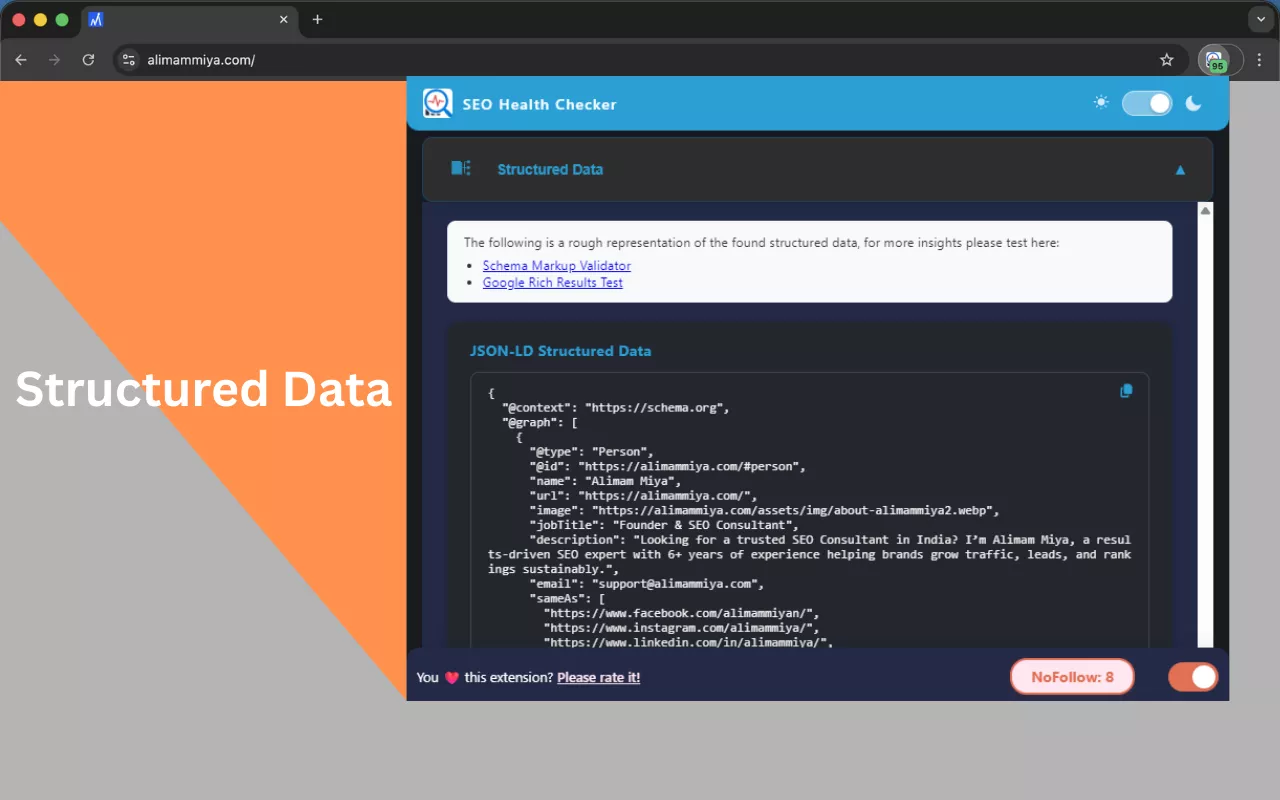Open the Schema Markup Validator link

(x=556, y=266)
